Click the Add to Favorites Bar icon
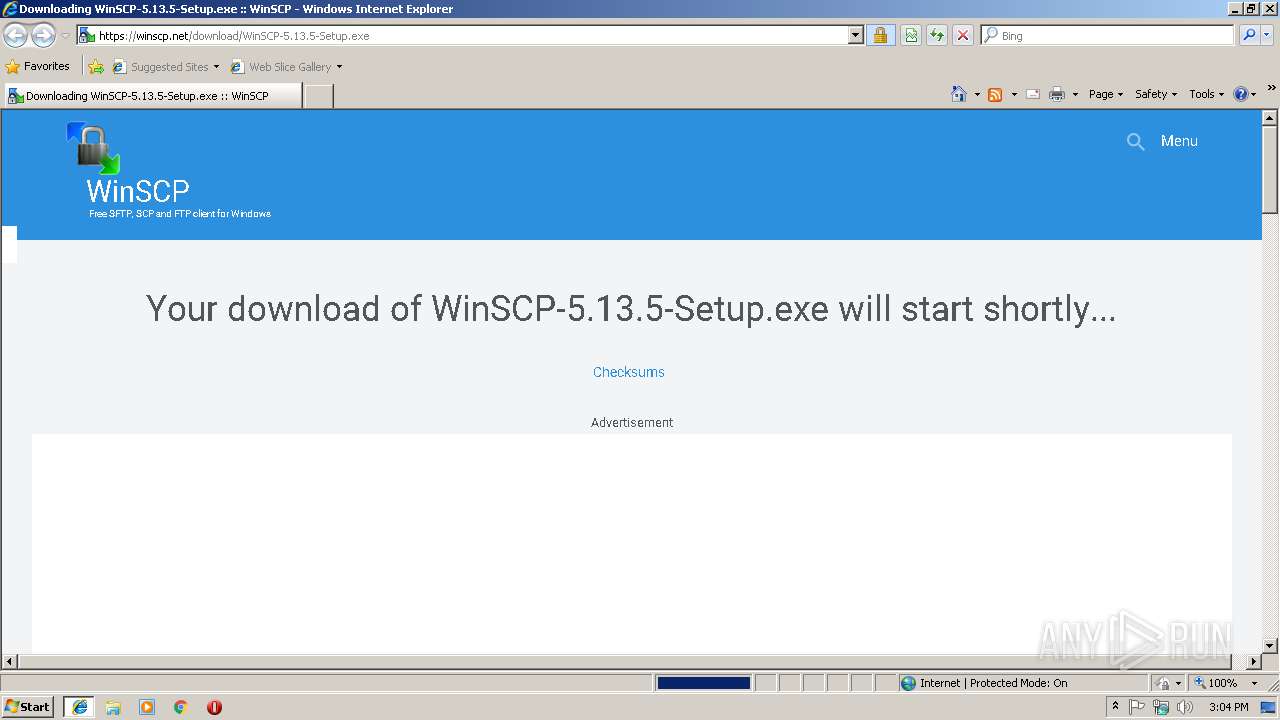1280x720 pixels. coord(96,67)
